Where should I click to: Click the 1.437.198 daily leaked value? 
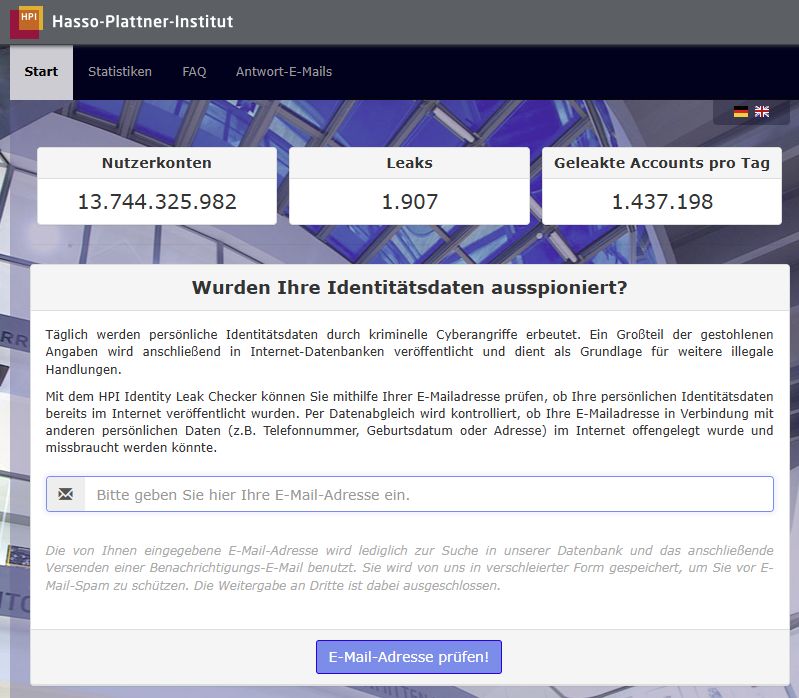click(x=662, y=202)
